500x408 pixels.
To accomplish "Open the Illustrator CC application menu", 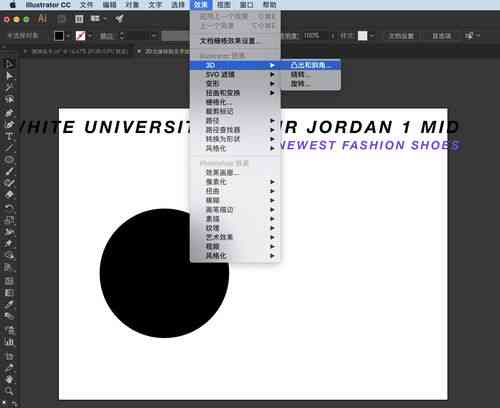I will (x=48, y=5).
